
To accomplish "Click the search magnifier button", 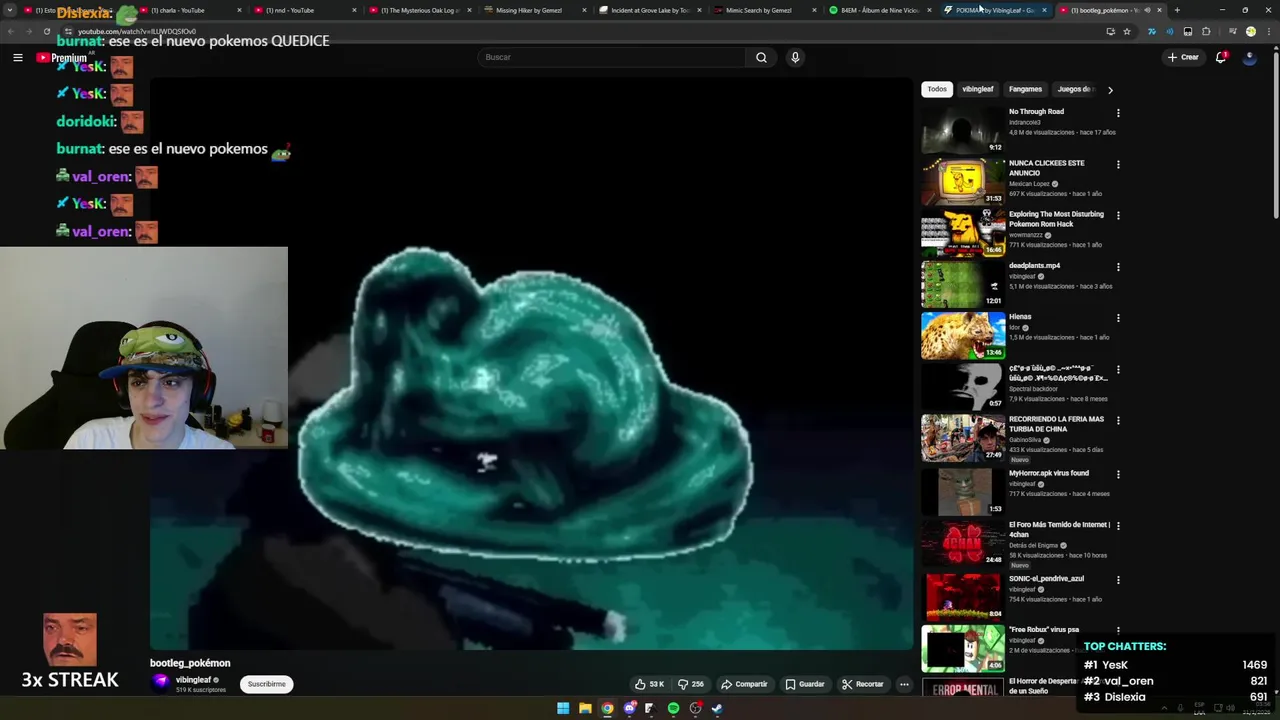I will 761,57.
